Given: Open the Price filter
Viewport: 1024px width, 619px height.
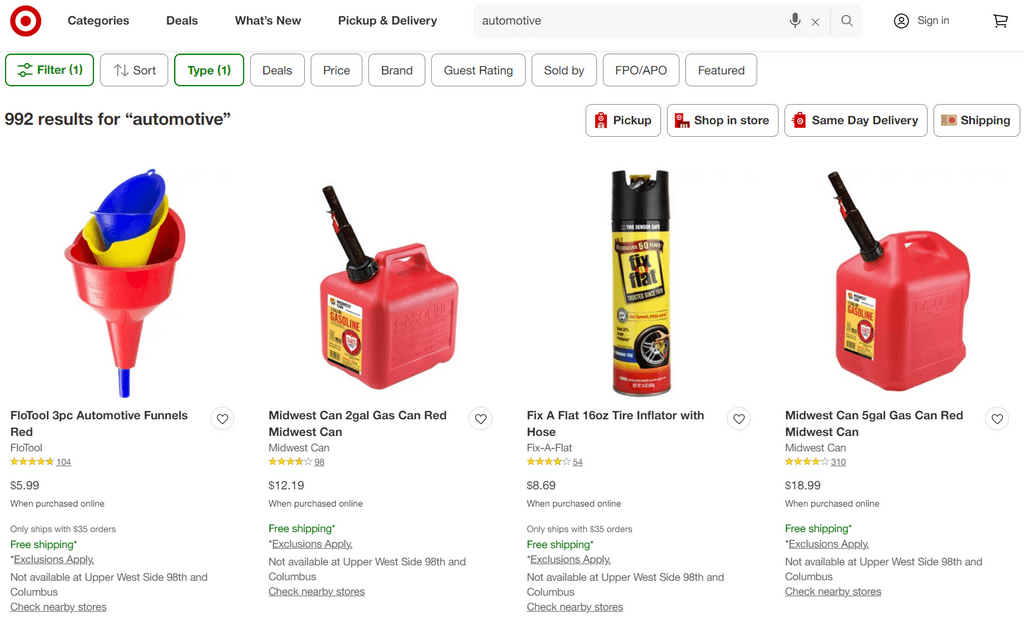Looking at the screenshot, I should click(x=336, y=70).
